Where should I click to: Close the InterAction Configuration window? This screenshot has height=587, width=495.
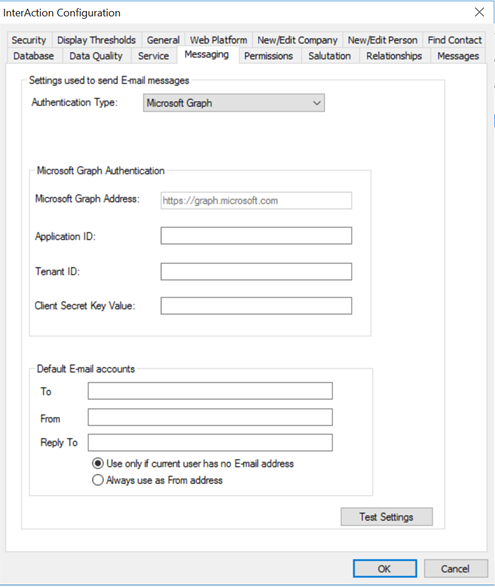[479, 12]
